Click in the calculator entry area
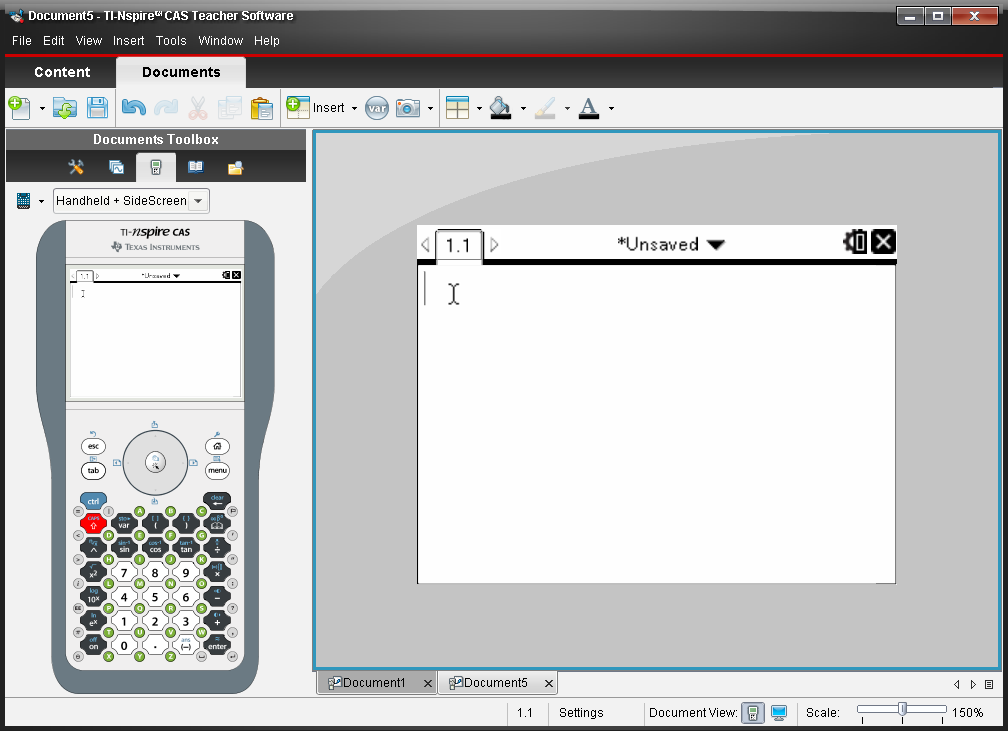Image resolution: width=1008 pixels, height=731 pixels. [x=656, y=424]
